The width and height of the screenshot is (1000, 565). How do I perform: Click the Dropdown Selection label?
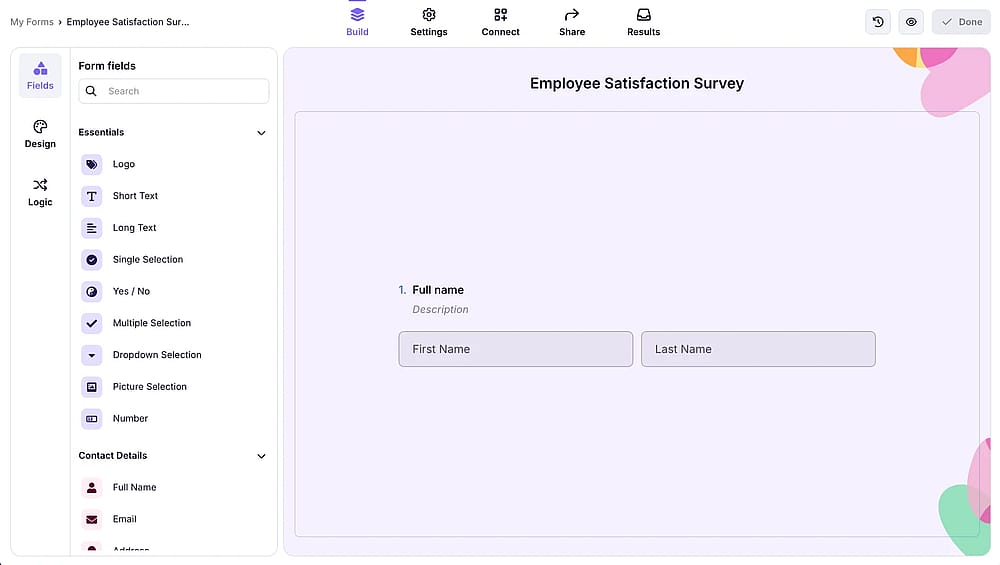point(157,355)
